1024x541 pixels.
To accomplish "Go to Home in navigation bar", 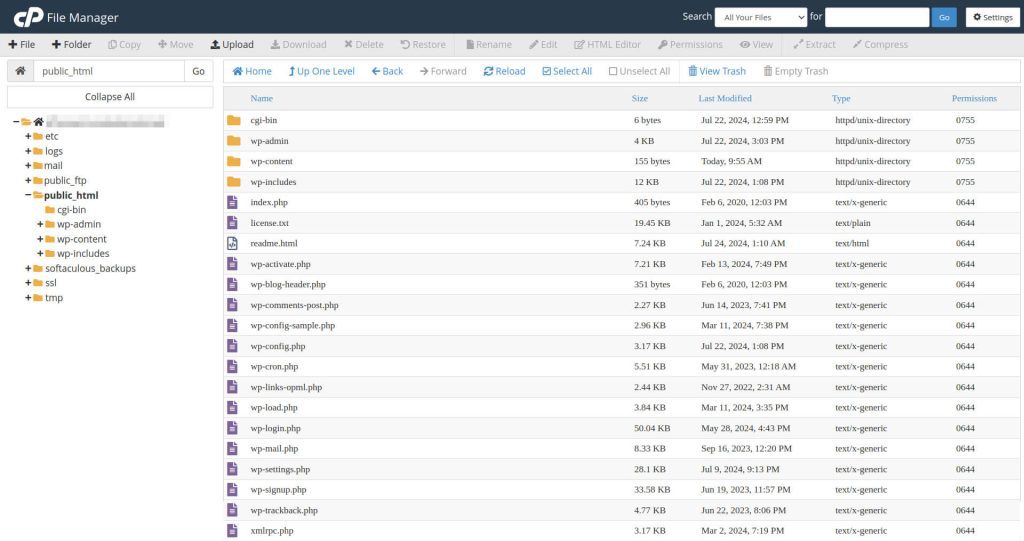I will point(252,71).
